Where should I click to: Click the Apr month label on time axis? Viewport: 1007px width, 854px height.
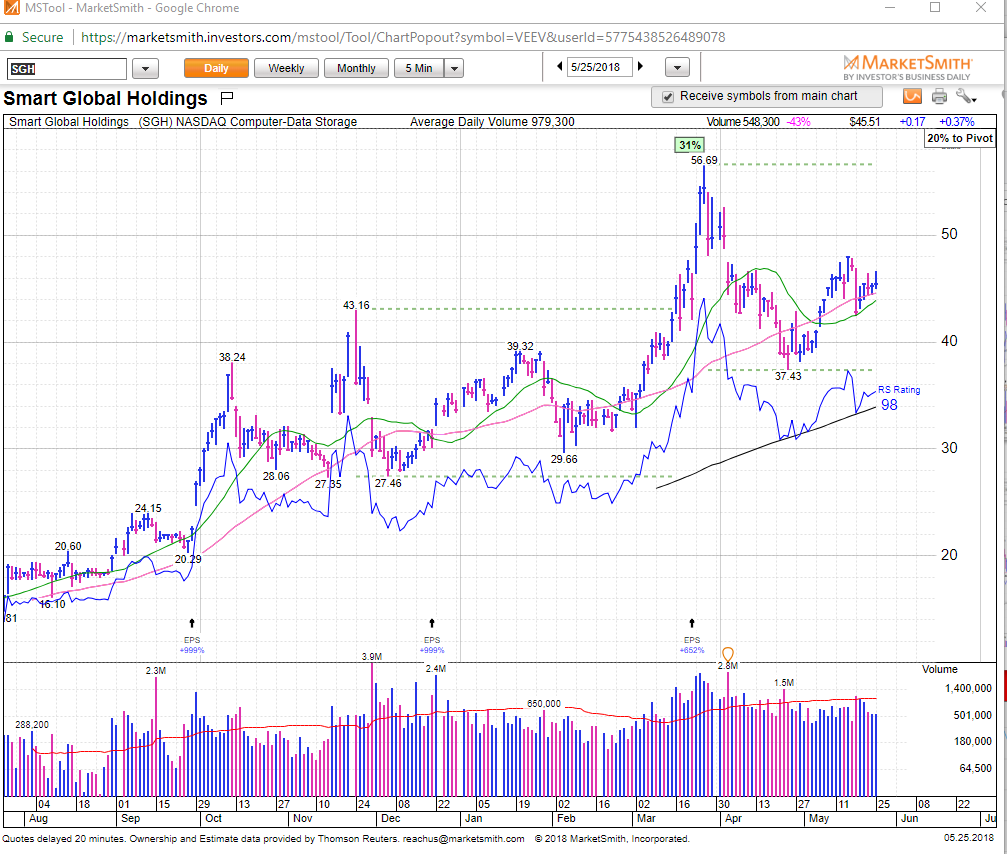733,818
